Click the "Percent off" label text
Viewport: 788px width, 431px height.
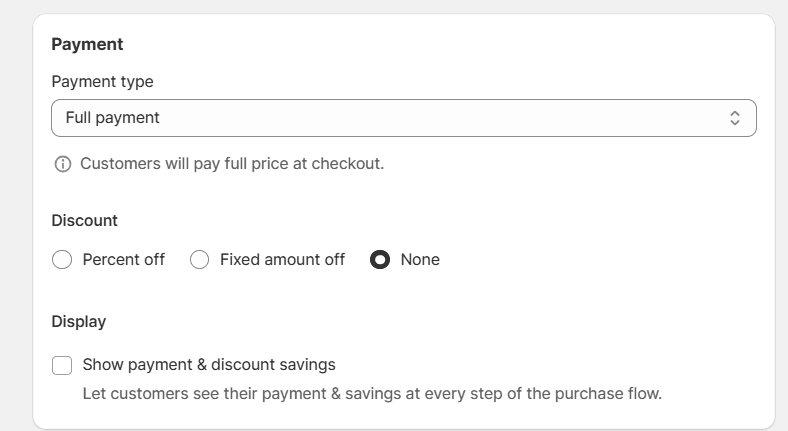pos(124,260)
